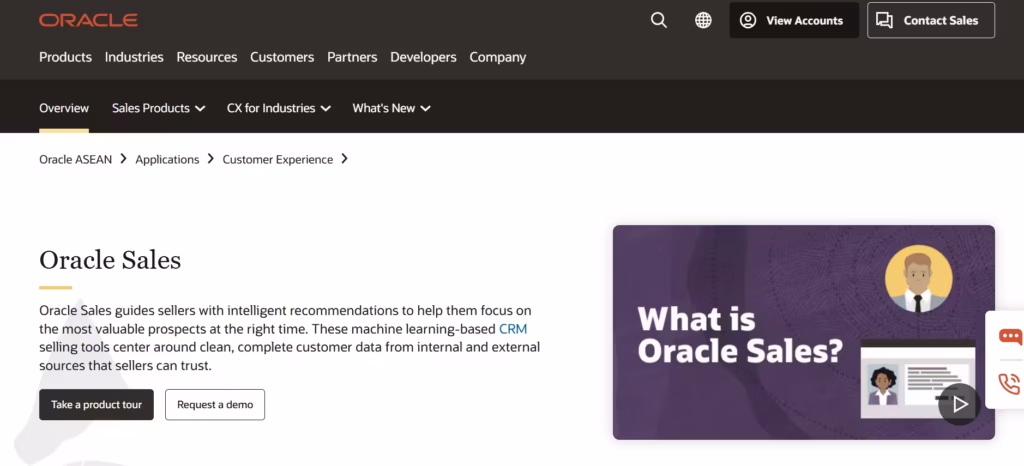Open the Partners menu
Screen dimensions: 1024x466
point(352,57)
